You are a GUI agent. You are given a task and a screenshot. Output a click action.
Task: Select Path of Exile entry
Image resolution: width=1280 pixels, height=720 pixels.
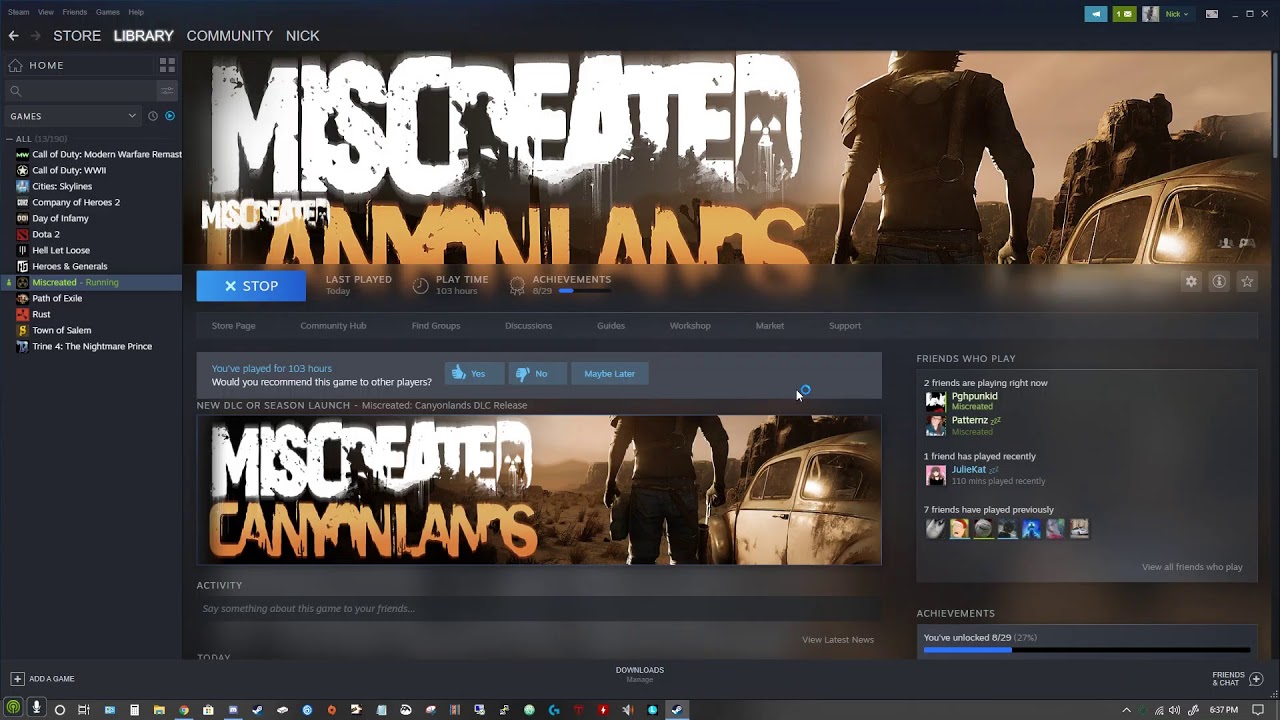pyautogui.click(x=57, y=298)
